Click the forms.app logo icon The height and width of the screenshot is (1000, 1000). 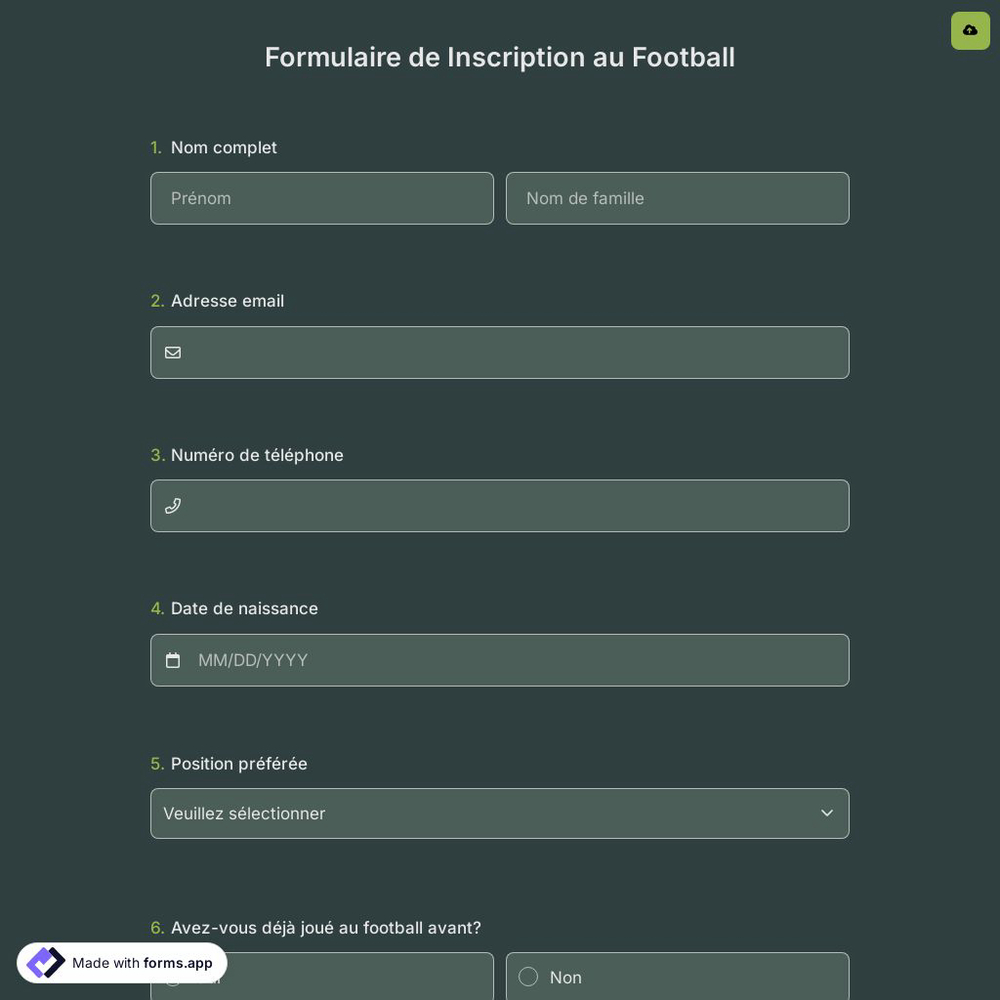[x=44, y=962]
